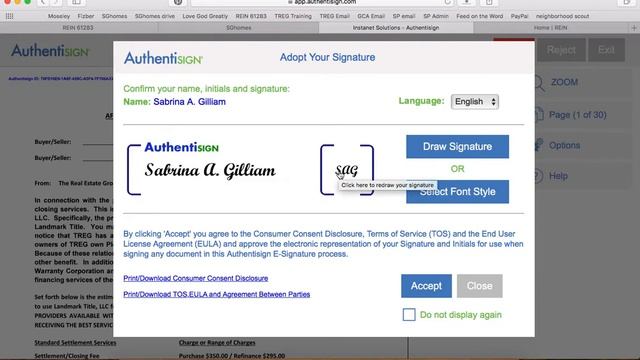Open the TREG Email bookmark
Screen dimensions: 640x360
334,16
